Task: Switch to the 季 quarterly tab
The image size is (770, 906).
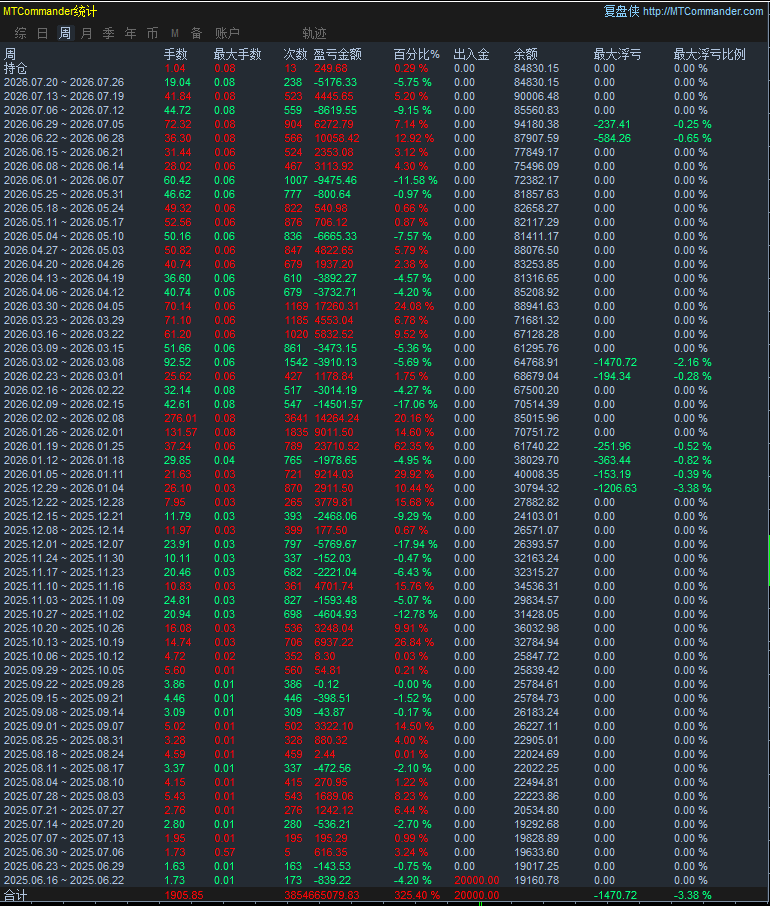Action: pos(109,34)
